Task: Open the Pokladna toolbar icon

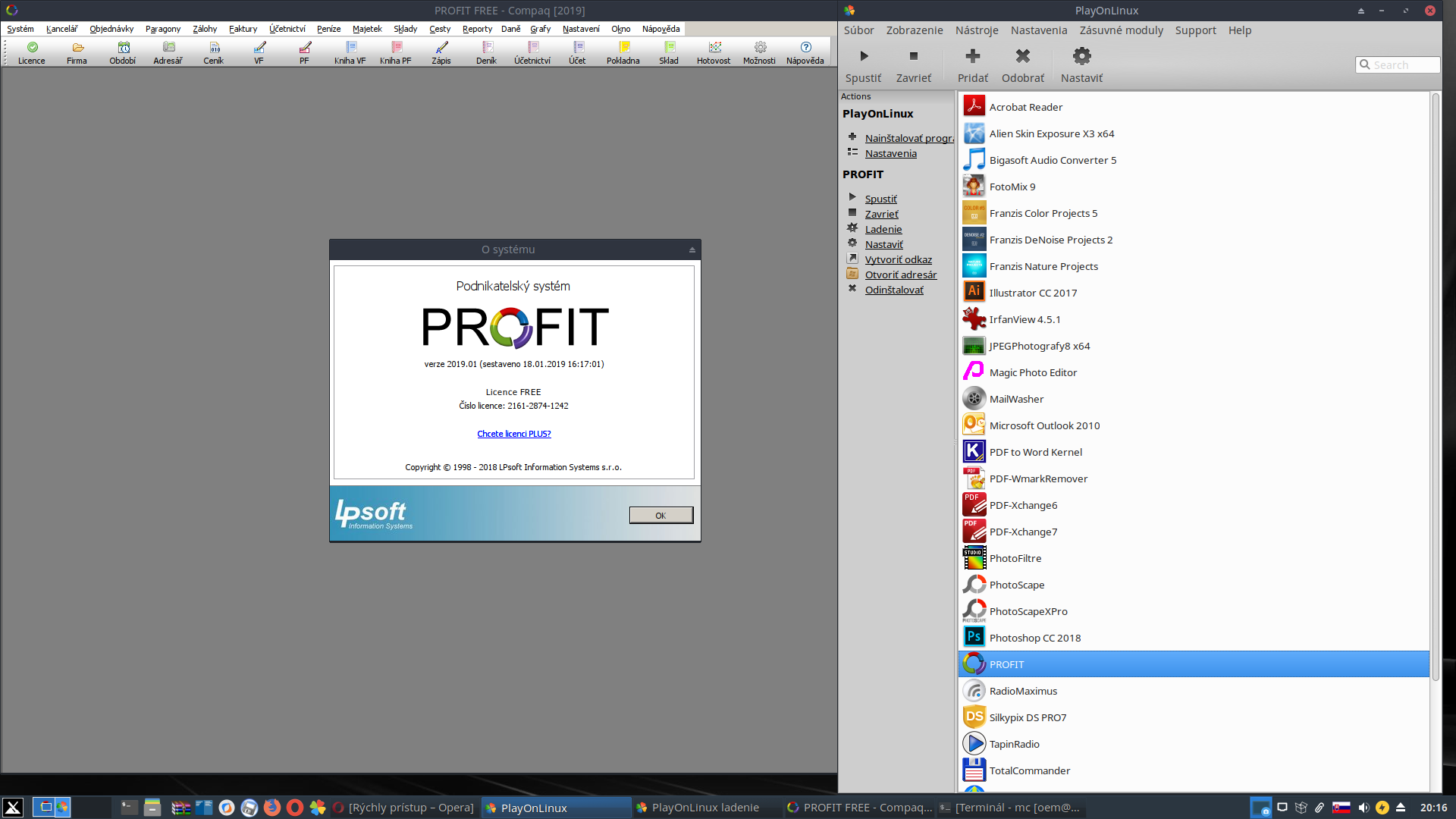Action: [x=623, y=52]
